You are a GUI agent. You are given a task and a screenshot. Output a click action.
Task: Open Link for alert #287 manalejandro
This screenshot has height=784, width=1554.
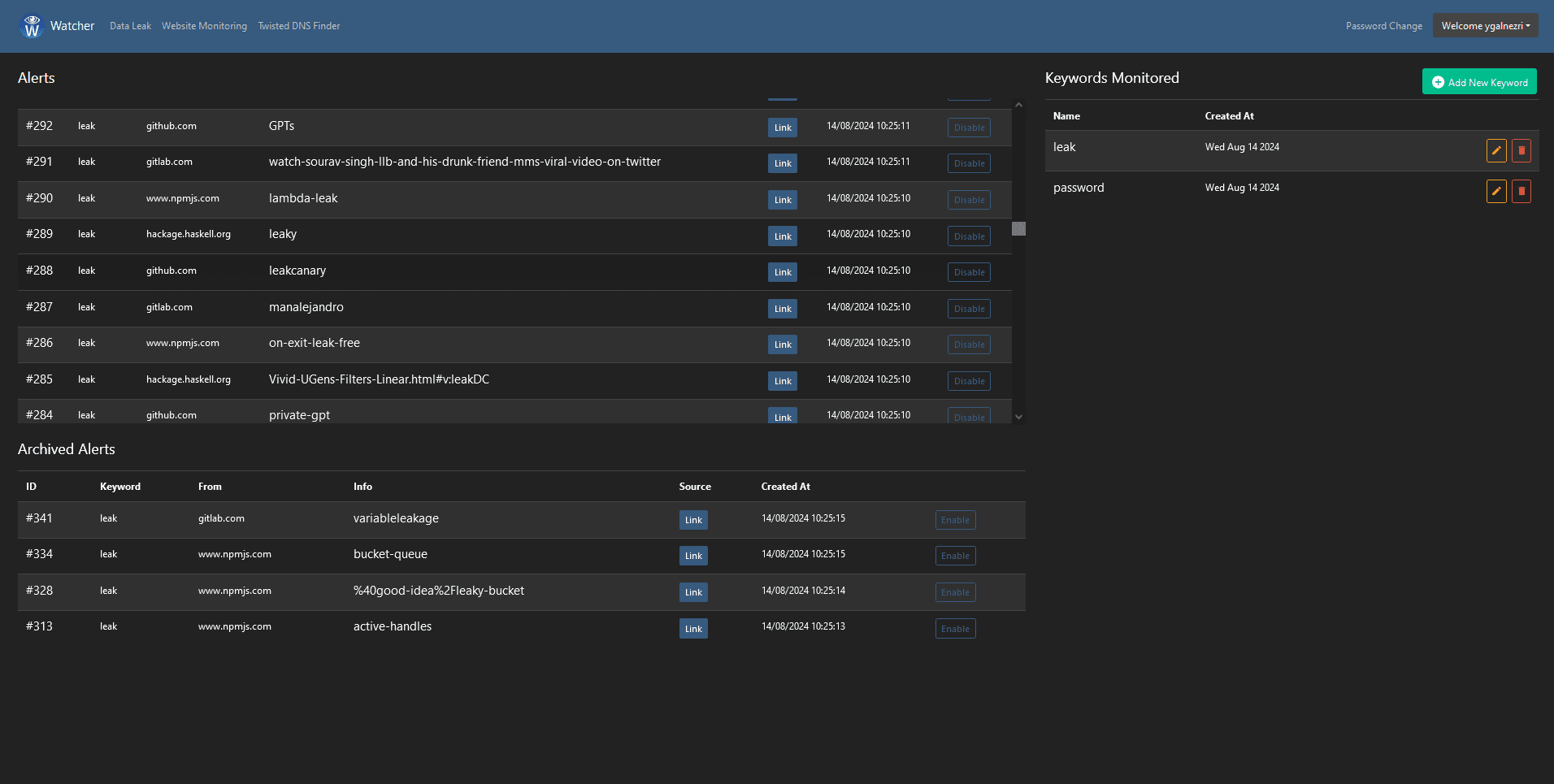(783, 309)
